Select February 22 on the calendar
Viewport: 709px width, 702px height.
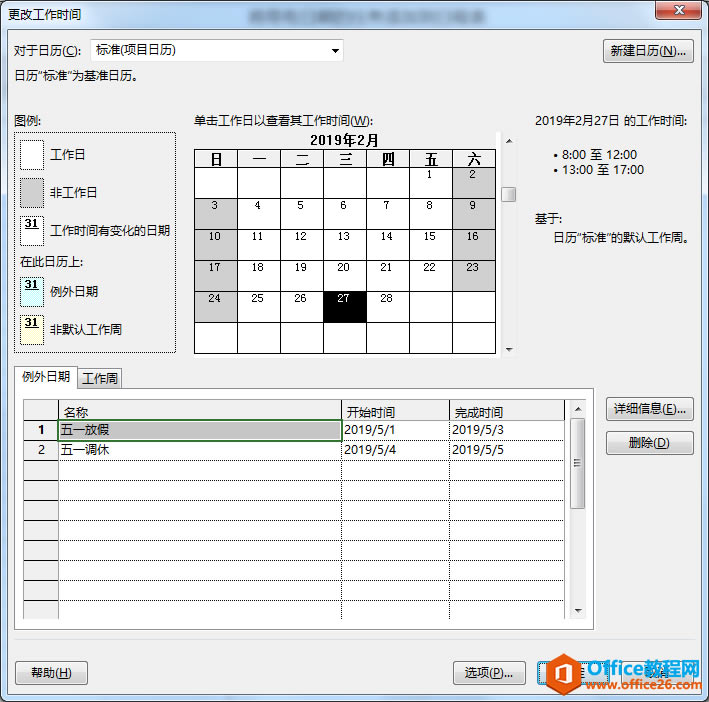[430, 276]
